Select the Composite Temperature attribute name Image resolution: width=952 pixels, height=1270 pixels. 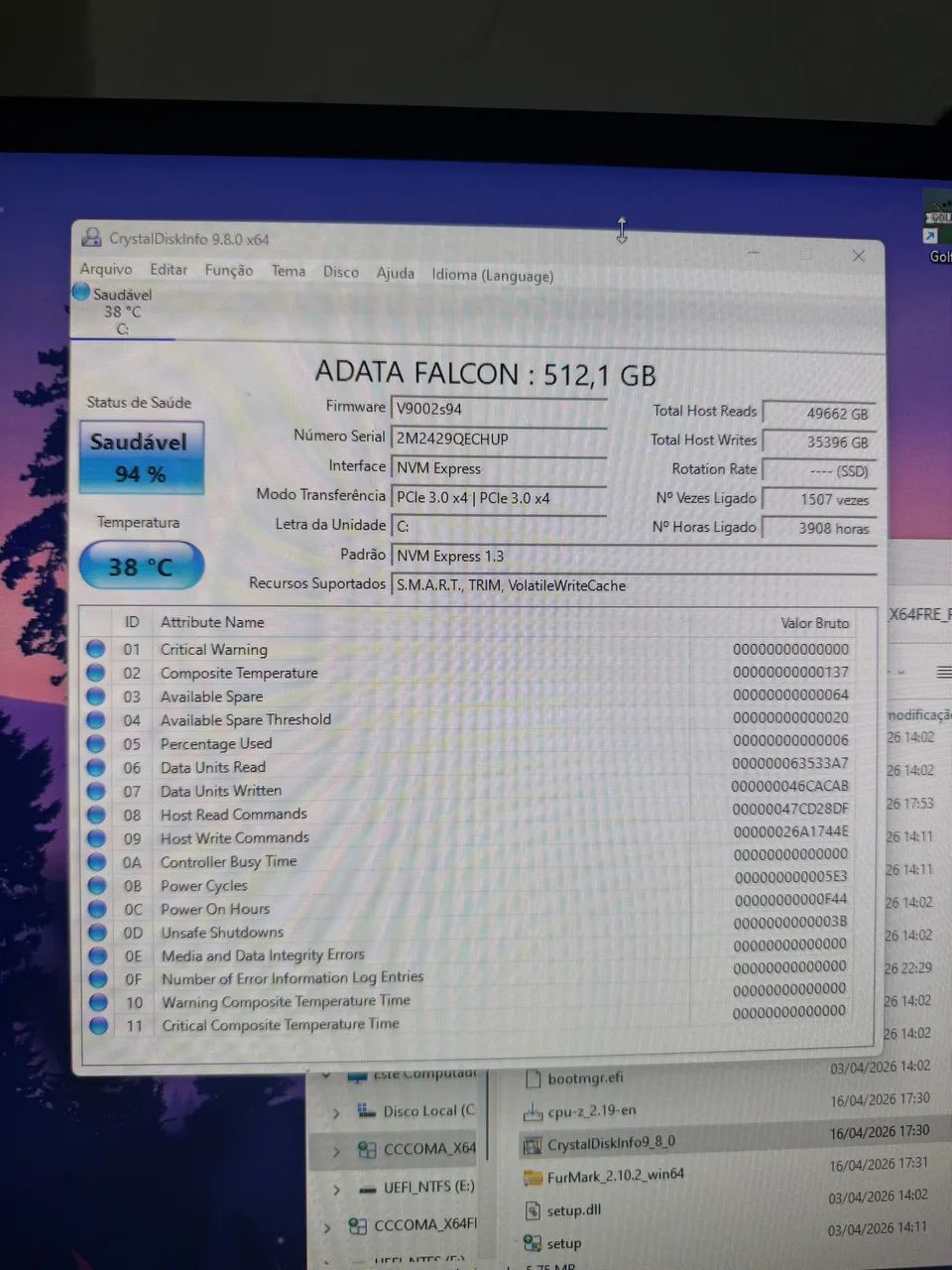239,673
